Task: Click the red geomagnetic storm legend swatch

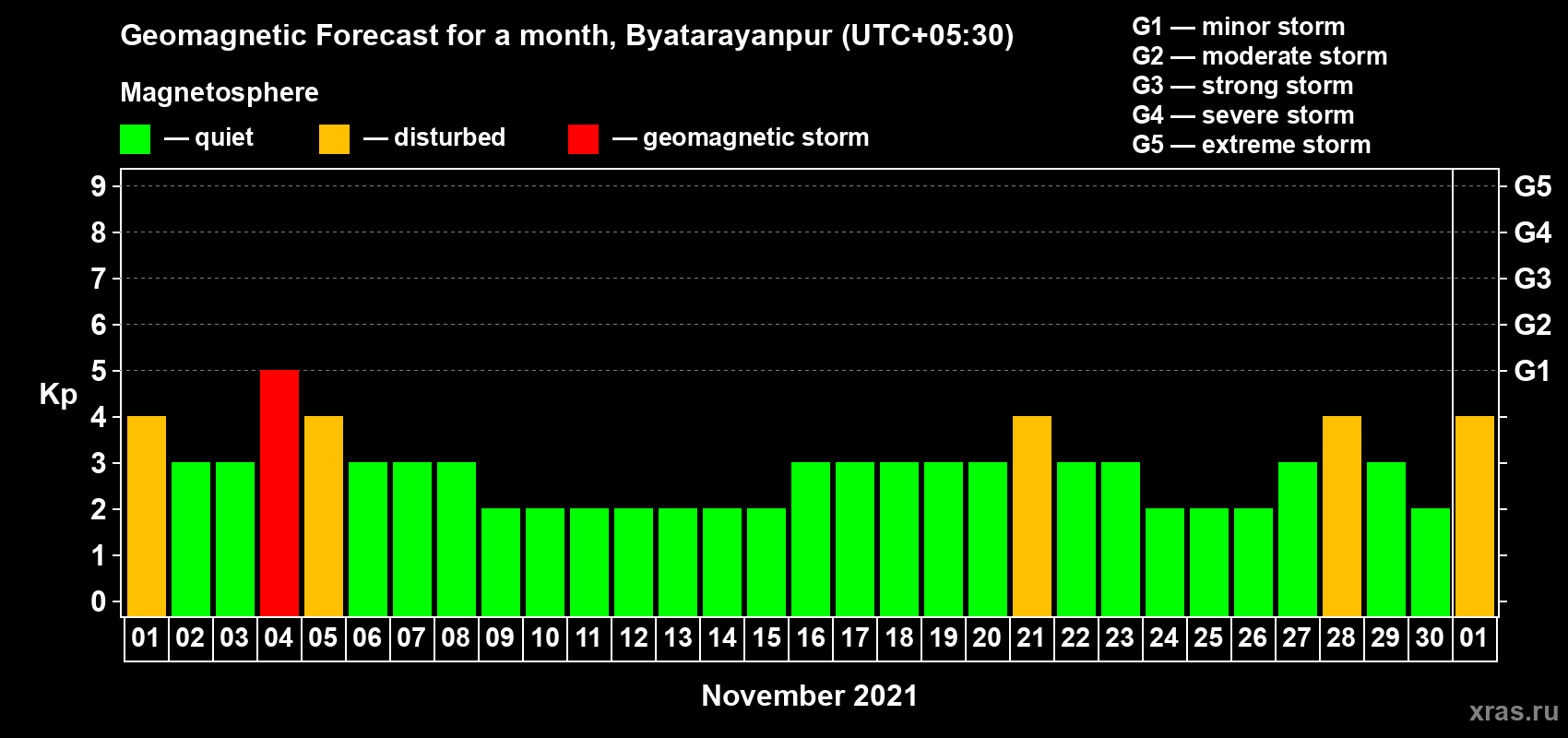Action: 583,139
